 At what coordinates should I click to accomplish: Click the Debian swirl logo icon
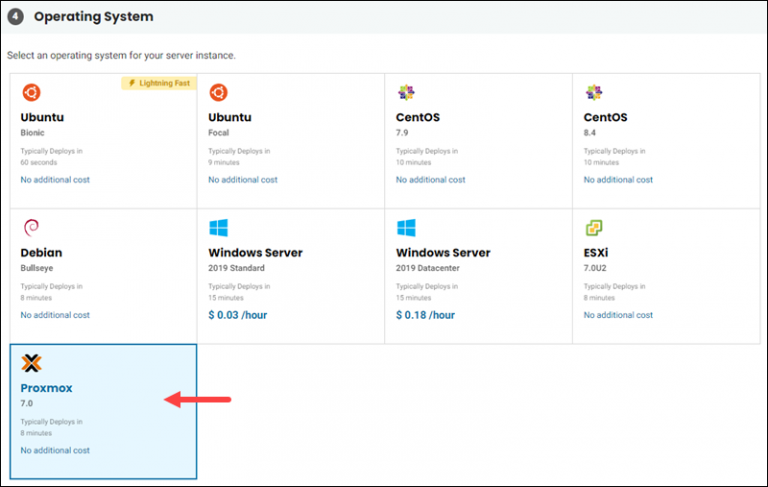point(29,228)
